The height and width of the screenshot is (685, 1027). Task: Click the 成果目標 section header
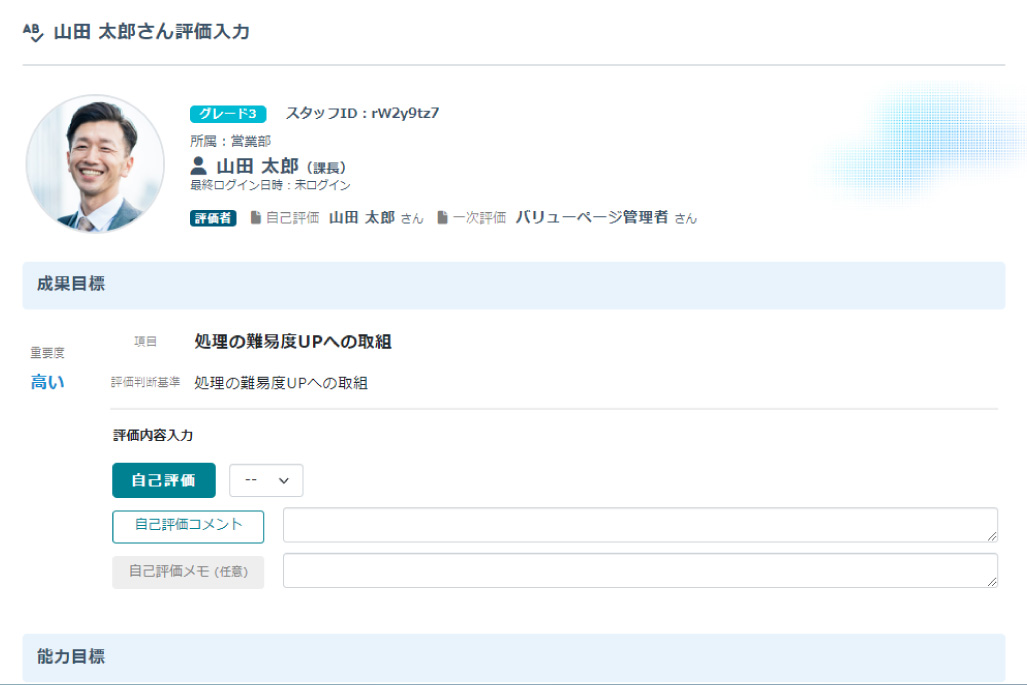coord(514,285)
